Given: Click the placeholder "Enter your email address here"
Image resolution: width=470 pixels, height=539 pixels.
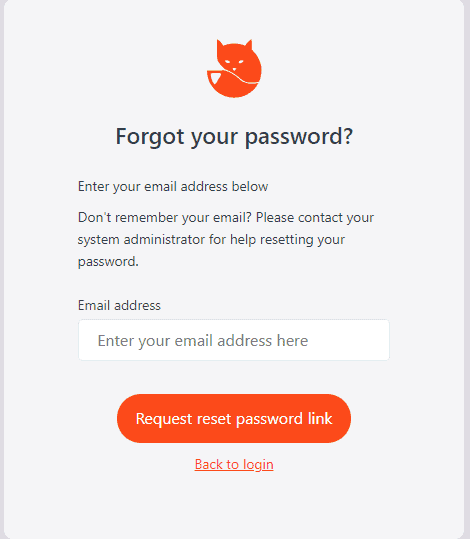Looking at the screenshot, I should [x=203, y=341].
